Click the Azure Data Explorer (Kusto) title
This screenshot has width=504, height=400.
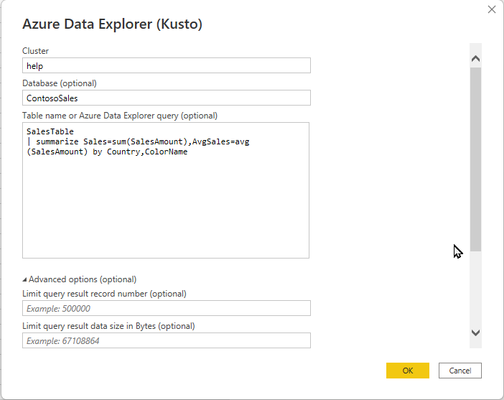pos(112,24)
